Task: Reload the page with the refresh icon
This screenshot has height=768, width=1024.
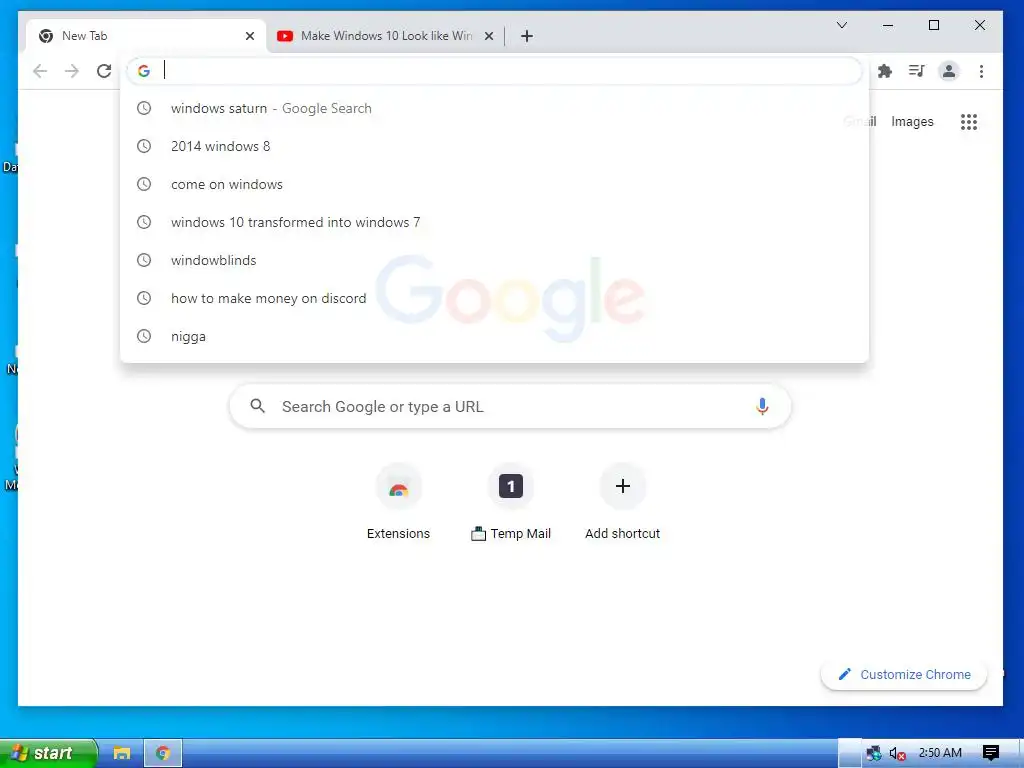Action: pos(104,71)
